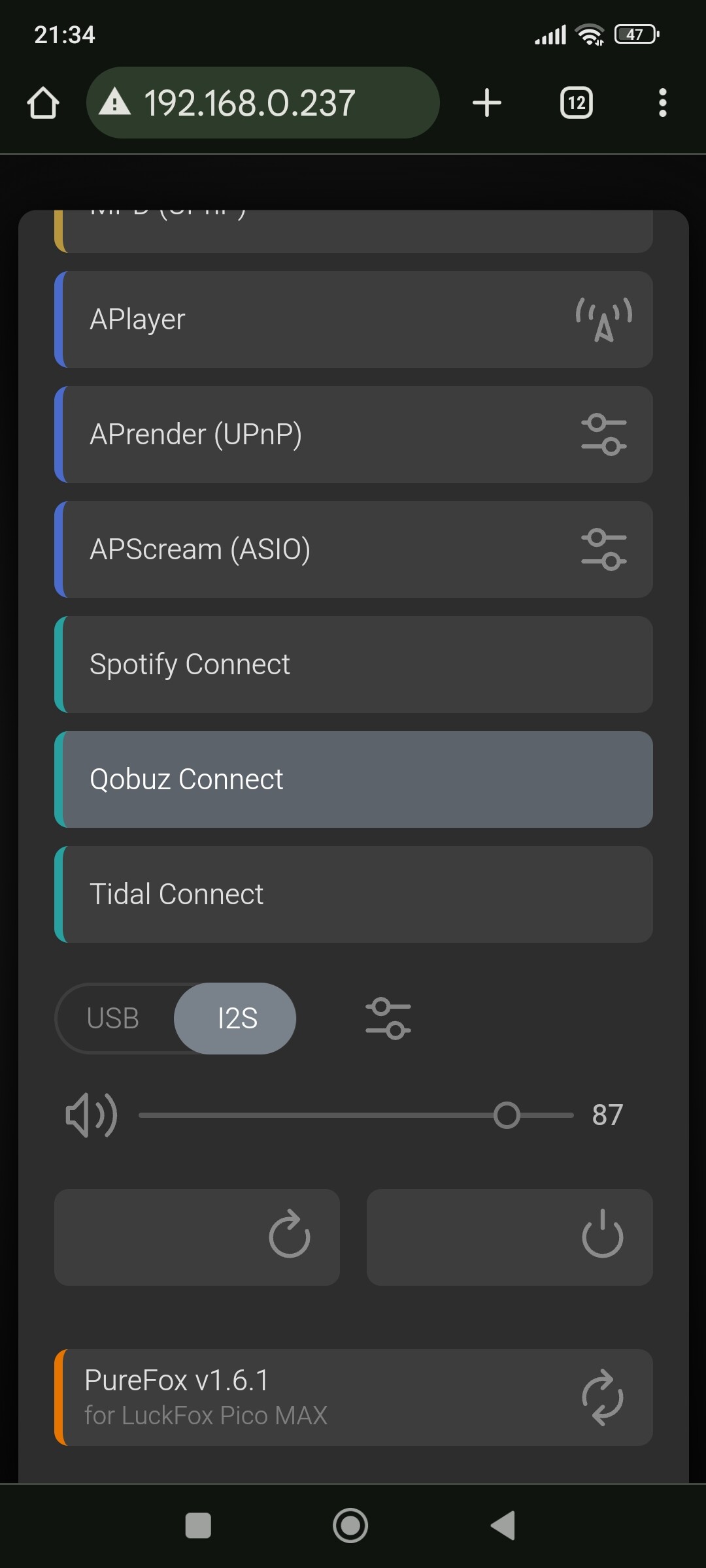Click the PureFox update sync icon

[602, 1397]
